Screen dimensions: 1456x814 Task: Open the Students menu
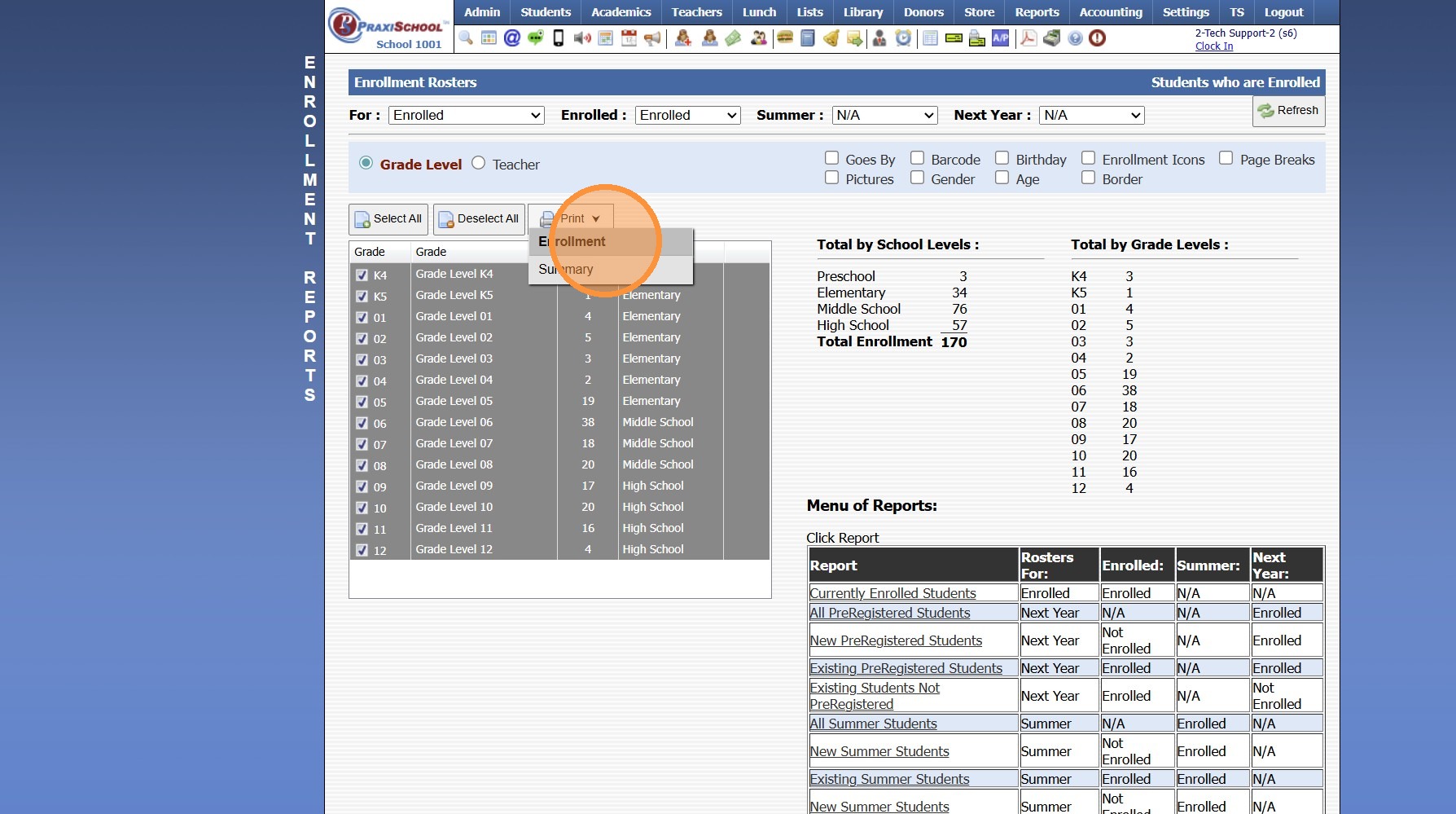(546, 12)
